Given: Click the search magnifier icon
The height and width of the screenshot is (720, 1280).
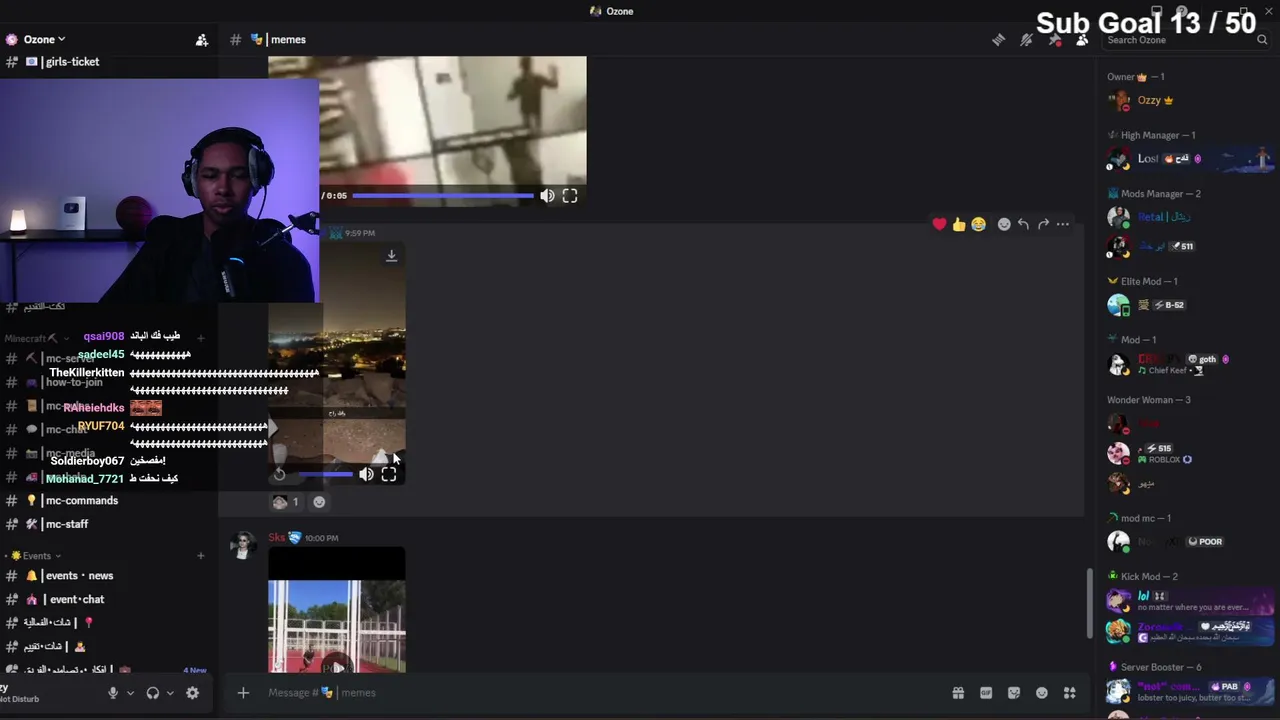Looking at the screenshot, I should [1262, 40].
